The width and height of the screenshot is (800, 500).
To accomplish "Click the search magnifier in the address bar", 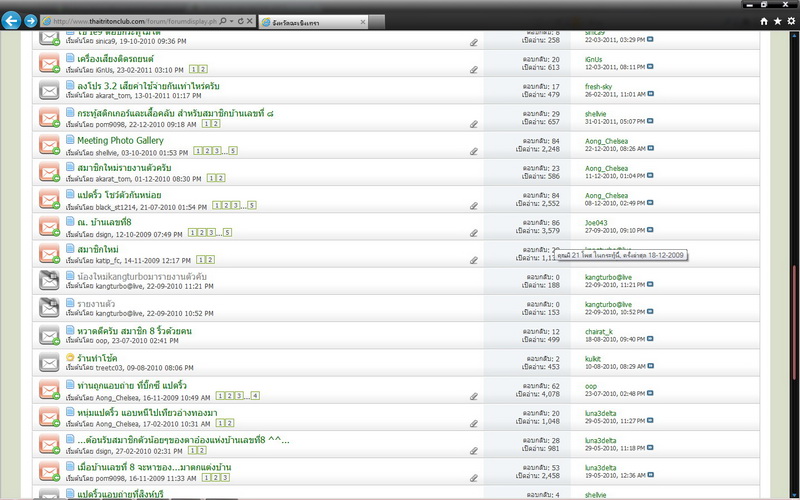I will (x=222, y=21).
